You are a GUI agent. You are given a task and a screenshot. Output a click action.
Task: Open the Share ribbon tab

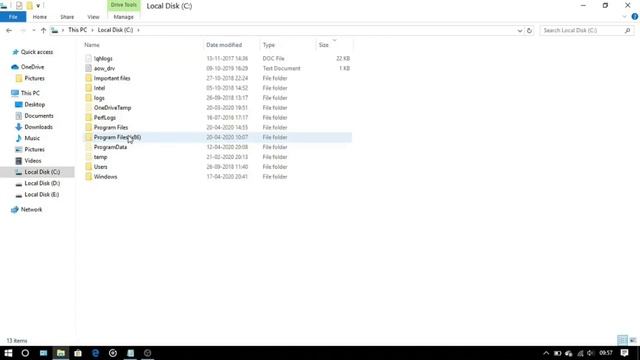coord(67,17)
